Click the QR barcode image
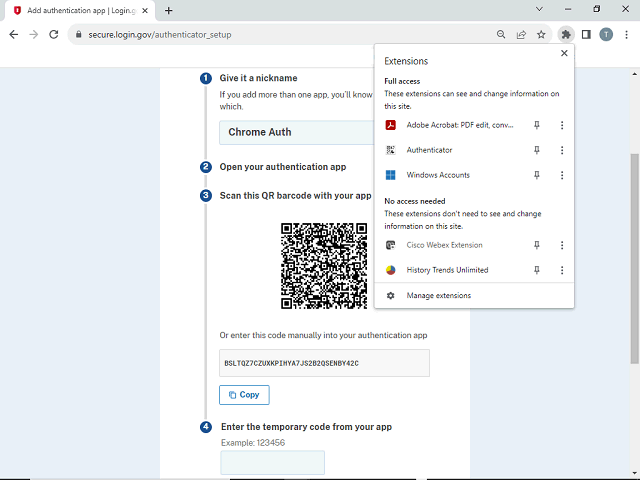 (x=324, y=266)
